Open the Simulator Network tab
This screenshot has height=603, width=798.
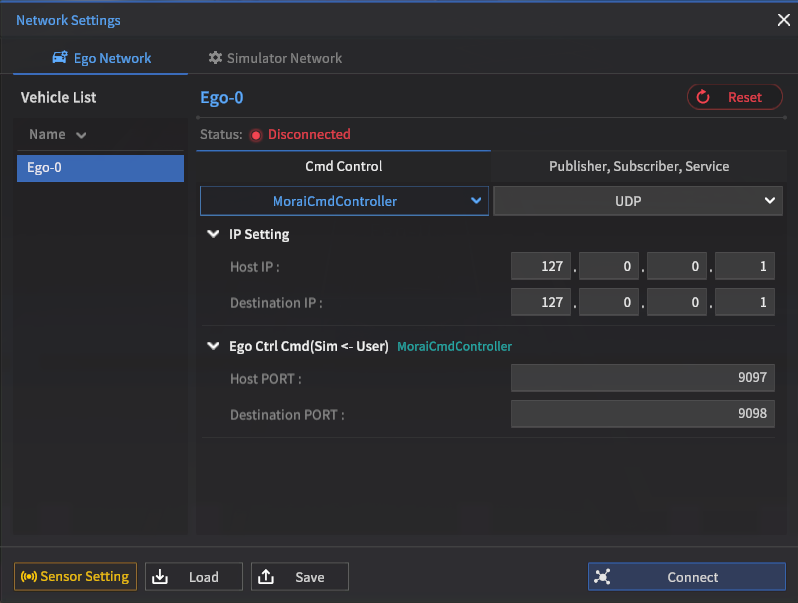(275, 58)
